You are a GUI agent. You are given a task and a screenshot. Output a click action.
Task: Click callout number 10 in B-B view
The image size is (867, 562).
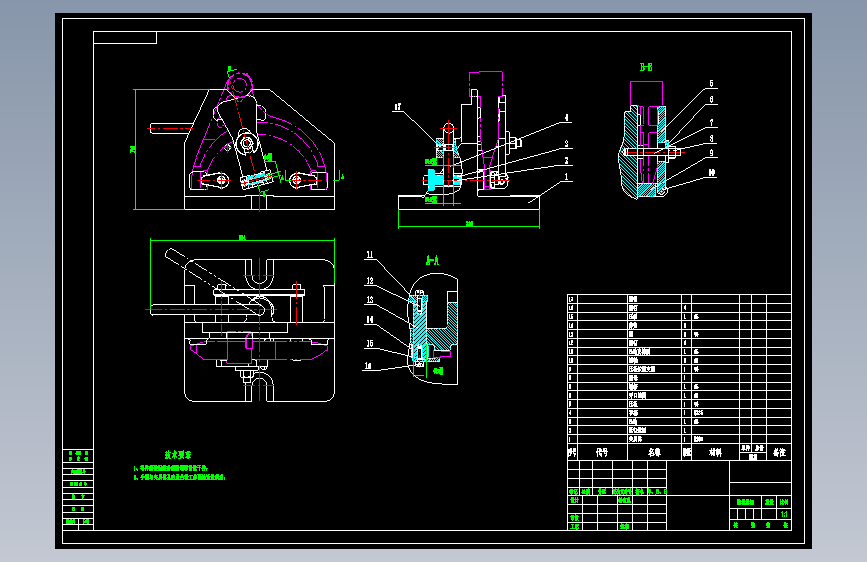tap(712, 173)
